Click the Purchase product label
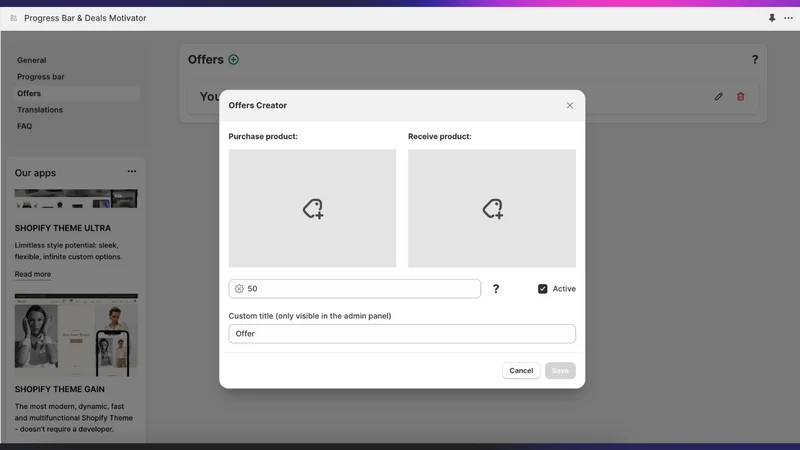The height and width of the screenshot is (450, 800). pyautogui.click(x=263, y=136)
